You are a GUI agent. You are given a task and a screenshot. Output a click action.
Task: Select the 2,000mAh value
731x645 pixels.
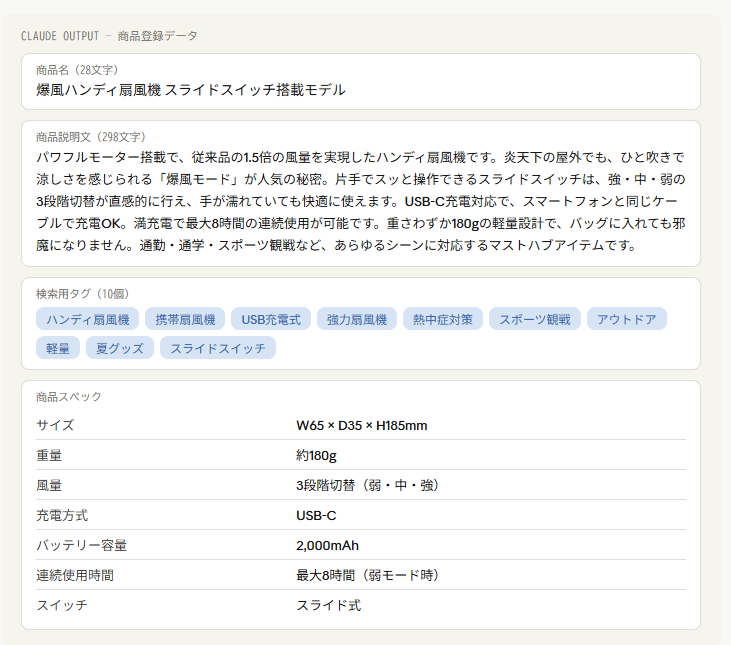pyautogui.click(x=327, y=545)
